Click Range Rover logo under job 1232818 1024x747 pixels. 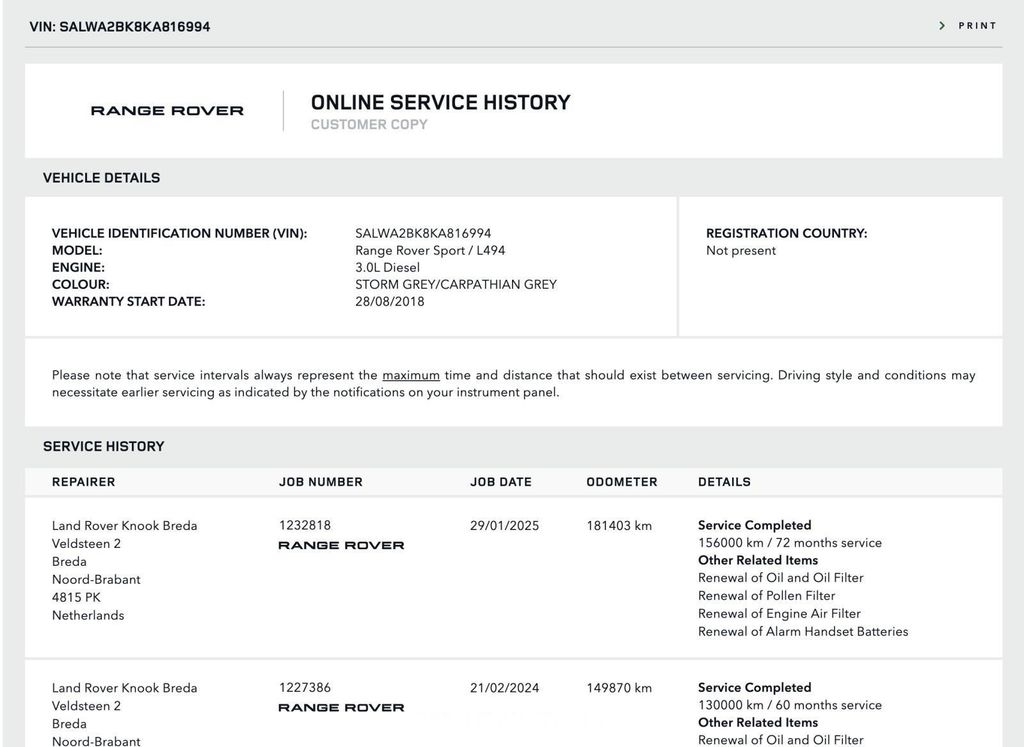pyautogui.click(x=341, y=546)
